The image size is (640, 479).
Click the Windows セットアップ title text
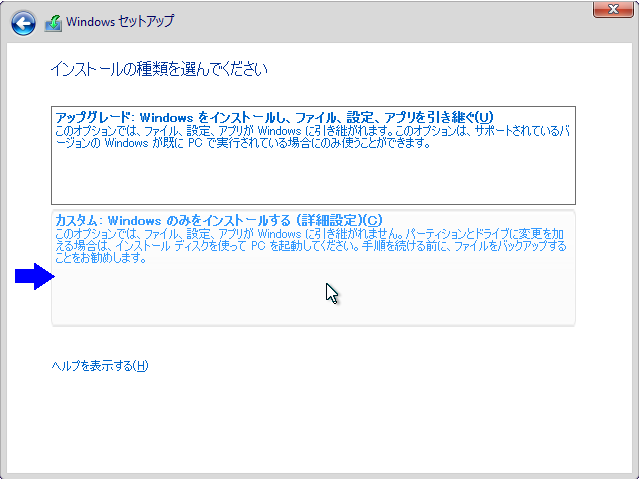(120, 21)
